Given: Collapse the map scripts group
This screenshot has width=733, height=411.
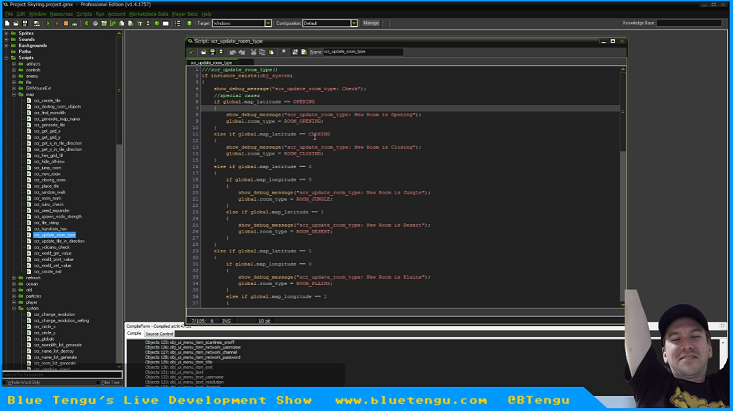Looking at the screenshot, I should tap(14, 94).
